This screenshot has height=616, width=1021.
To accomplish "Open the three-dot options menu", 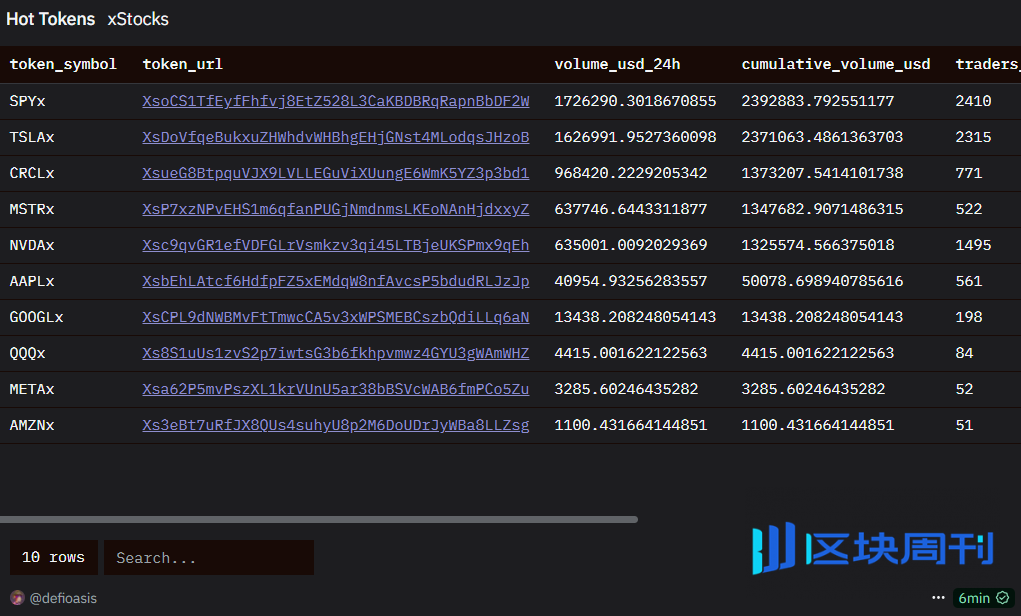I will [938, 597].
